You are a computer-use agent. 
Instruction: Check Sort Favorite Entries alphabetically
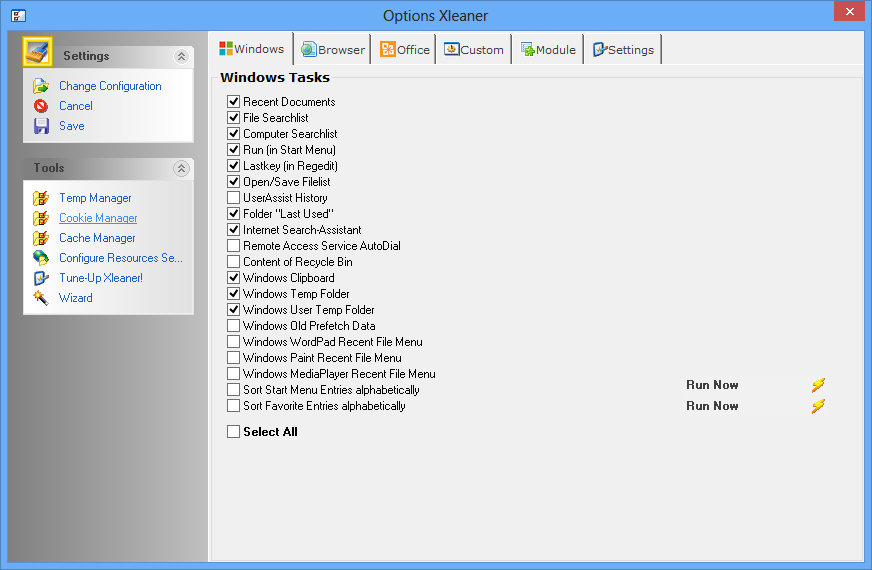point(234,406)
